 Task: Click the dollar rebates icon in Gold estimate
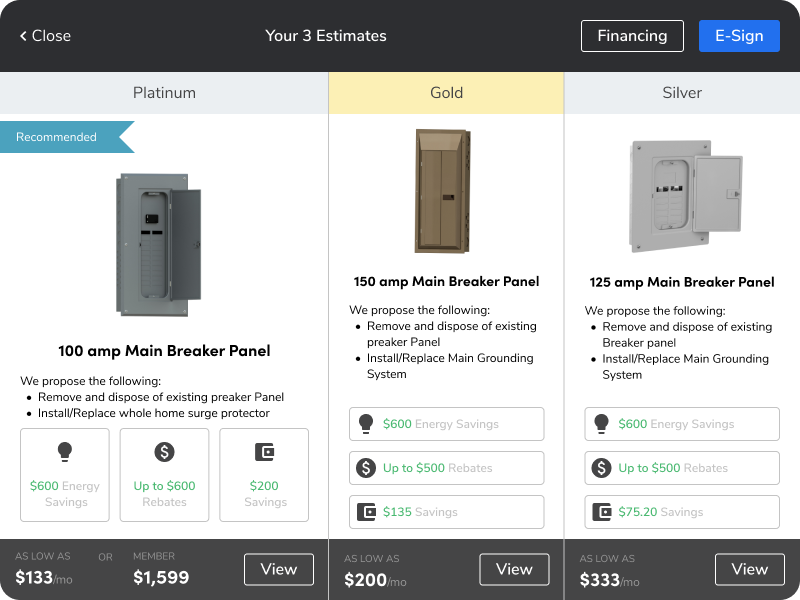[366, 467]
